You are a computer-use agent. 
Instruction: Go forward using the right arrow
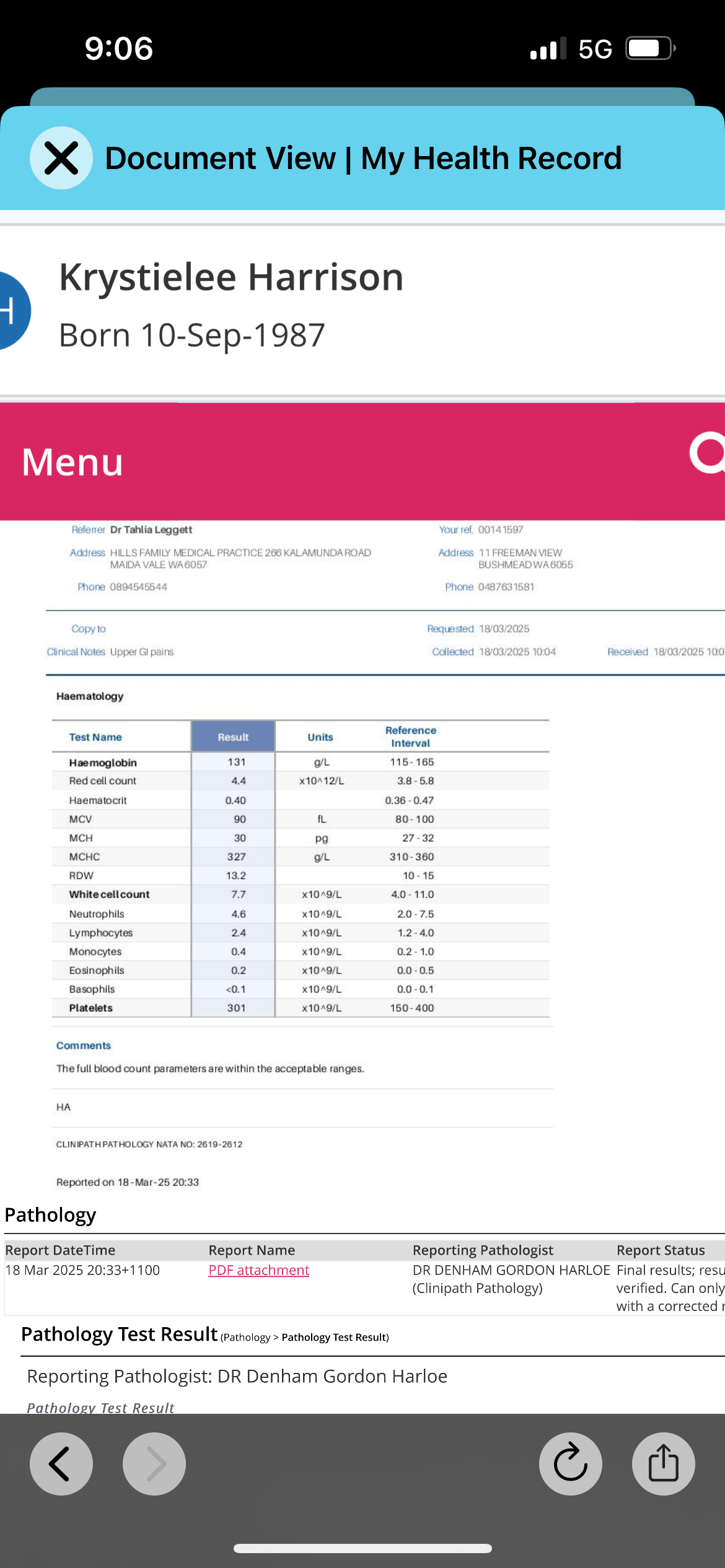pos(154,1464)
